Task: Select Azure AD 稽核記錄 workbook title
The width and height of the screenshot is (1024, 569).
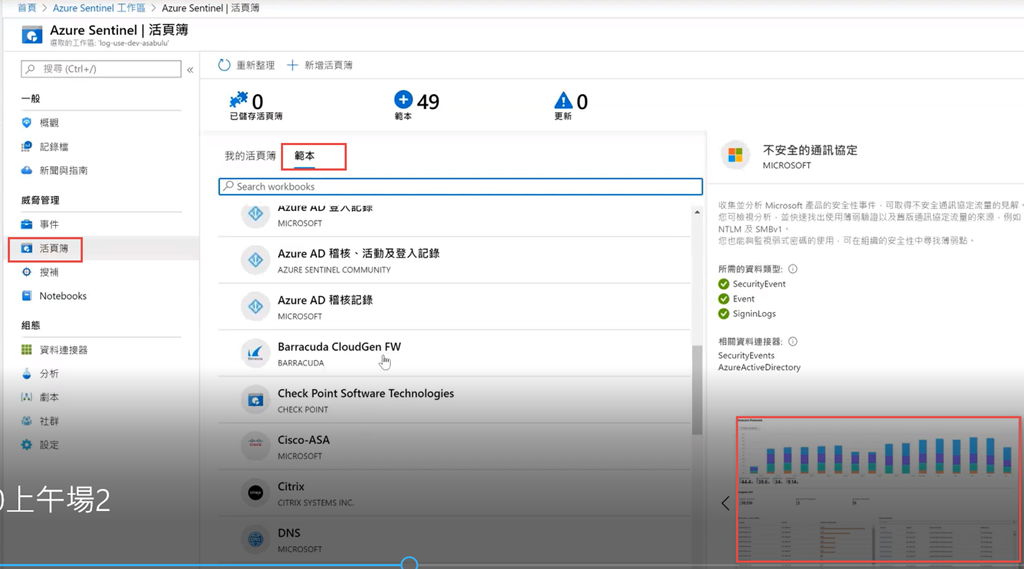Action: 325,301
